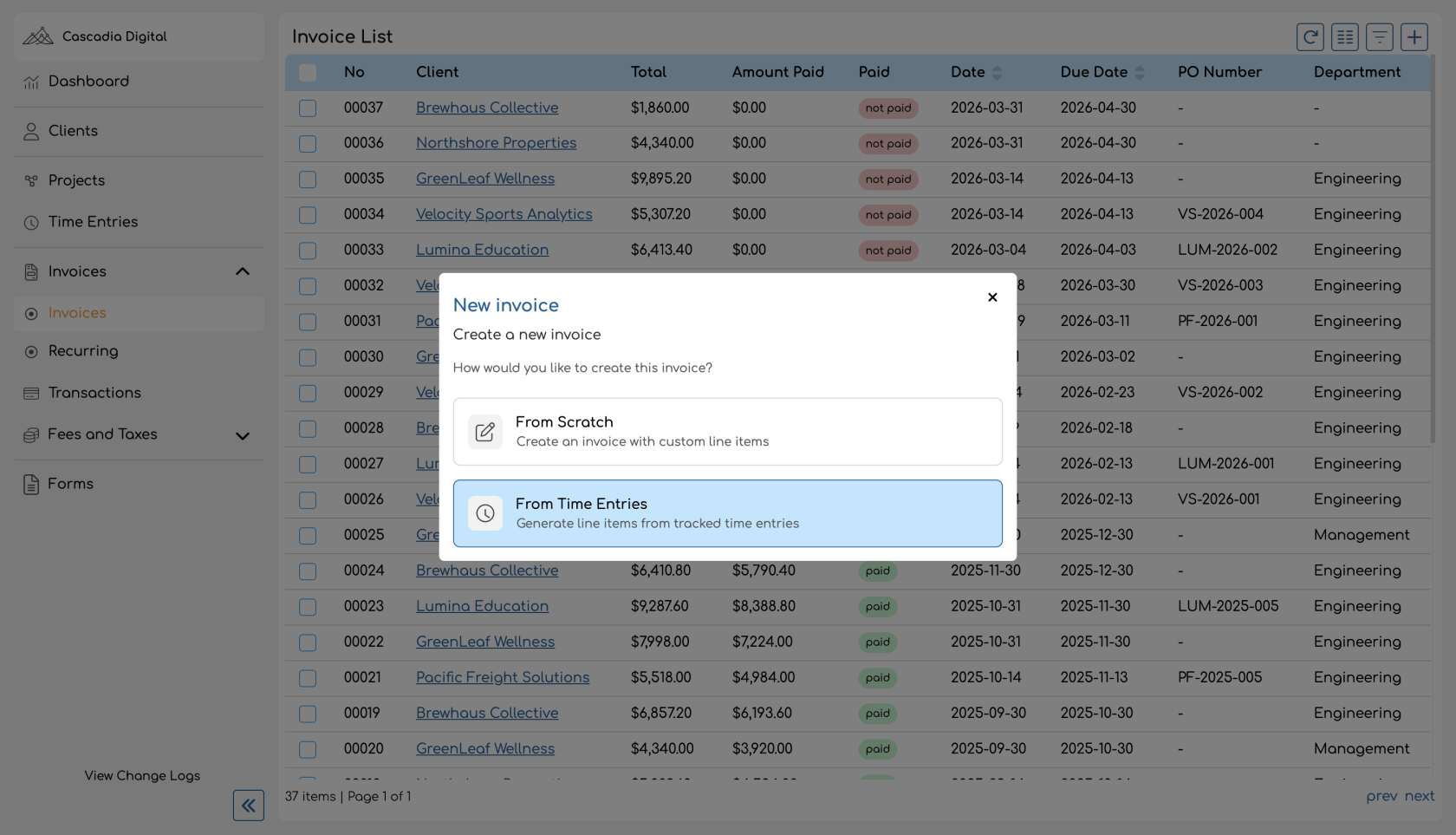Click the Lumina Education link on invoice 00023

(482, 606)
